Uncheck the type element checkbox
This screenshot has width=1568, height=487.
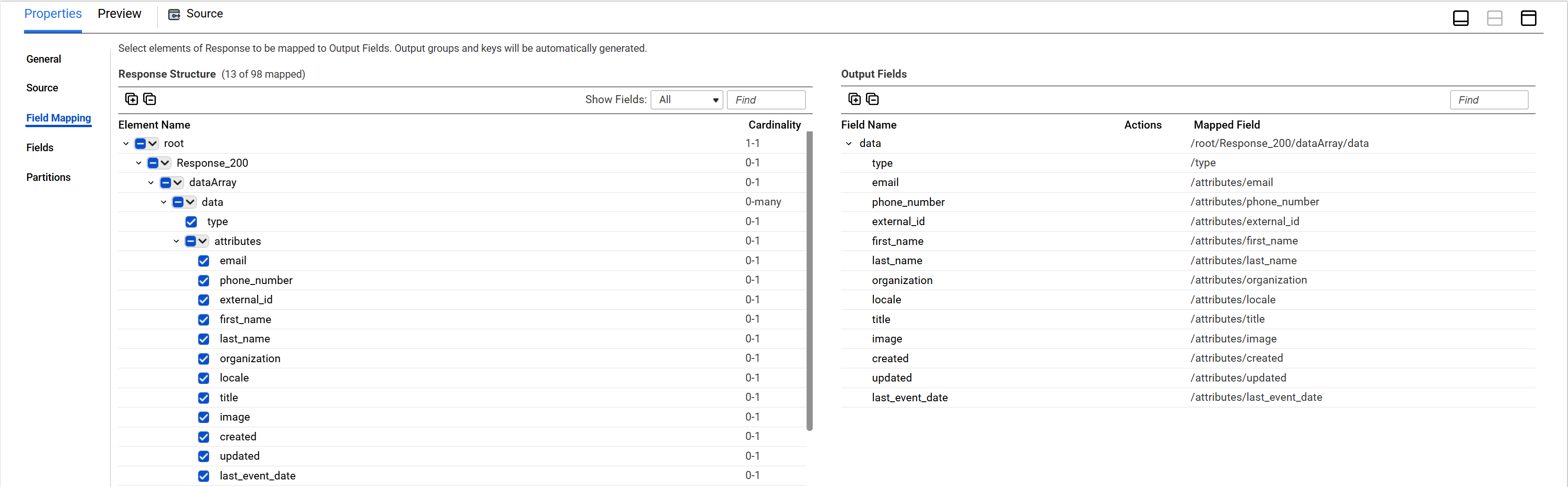(191, 221)
